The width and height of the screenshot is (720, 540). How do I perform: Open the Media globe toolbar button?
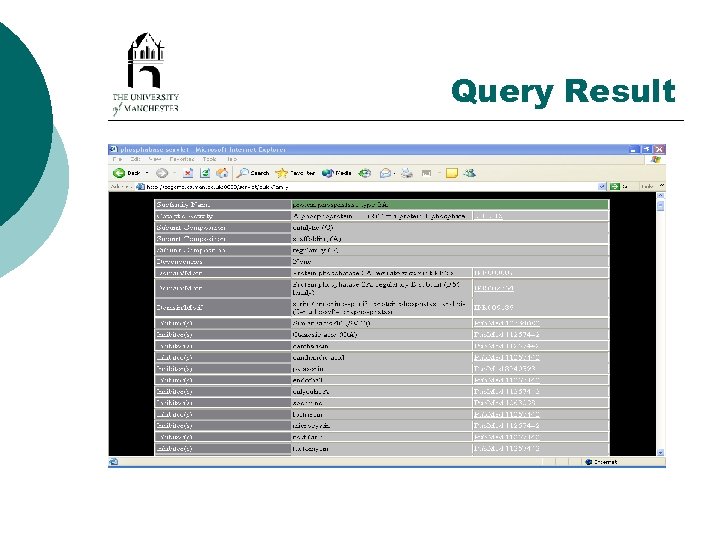pyautogui.click(x=337, y=173)
